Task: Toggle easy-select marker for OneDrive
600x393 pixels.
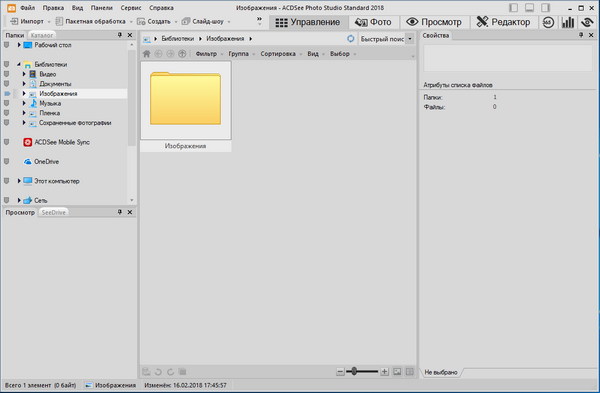Action: 7,162
